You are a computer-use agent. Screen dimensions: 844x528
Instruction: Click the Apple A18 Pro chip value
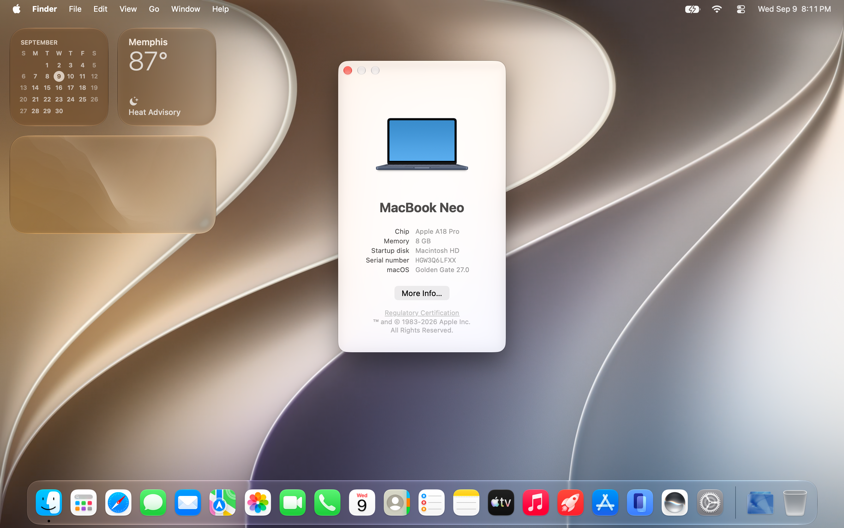click(x=437, y=231)
